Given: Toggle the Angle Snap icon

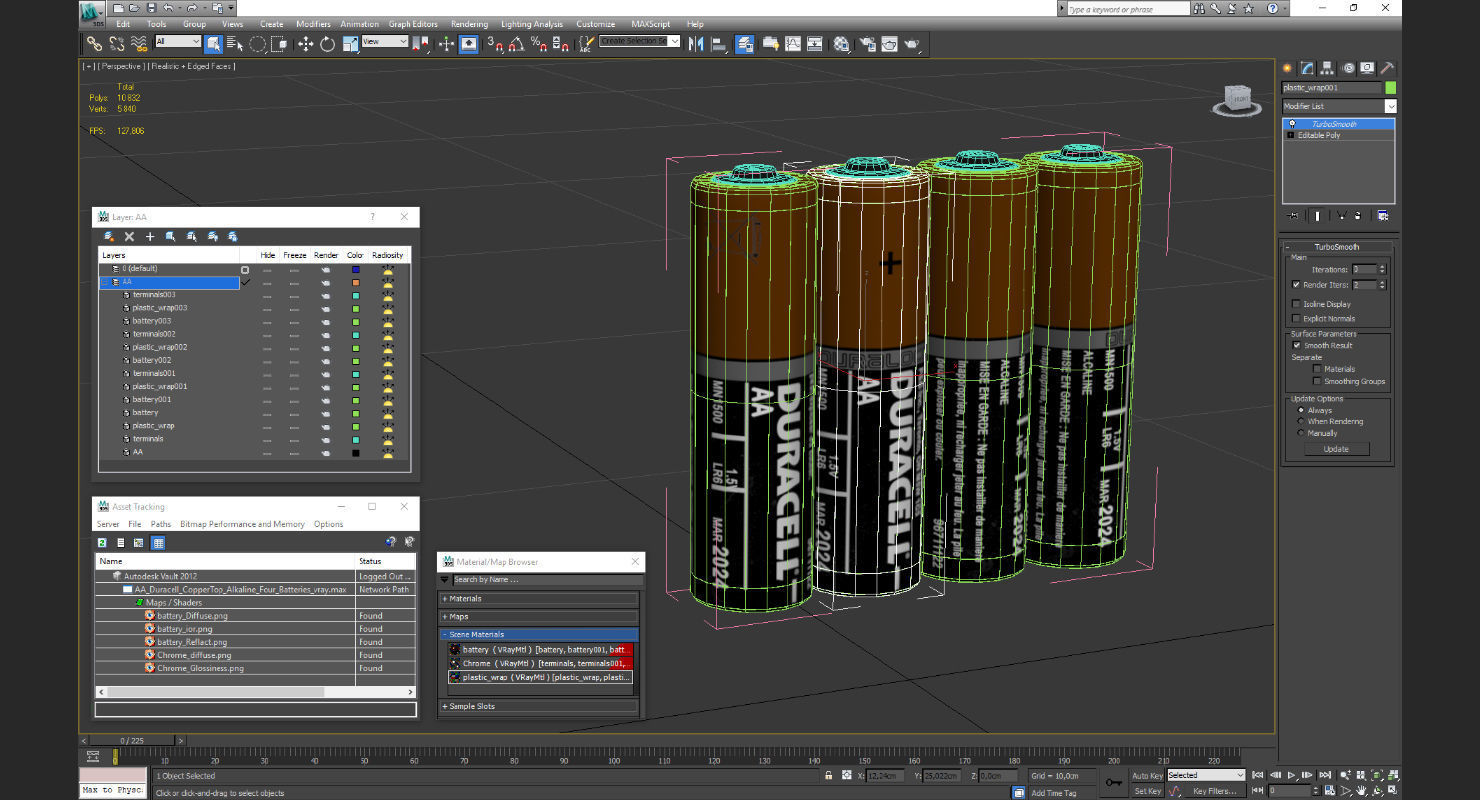Looking at the screenshot, I should (517, 44).
